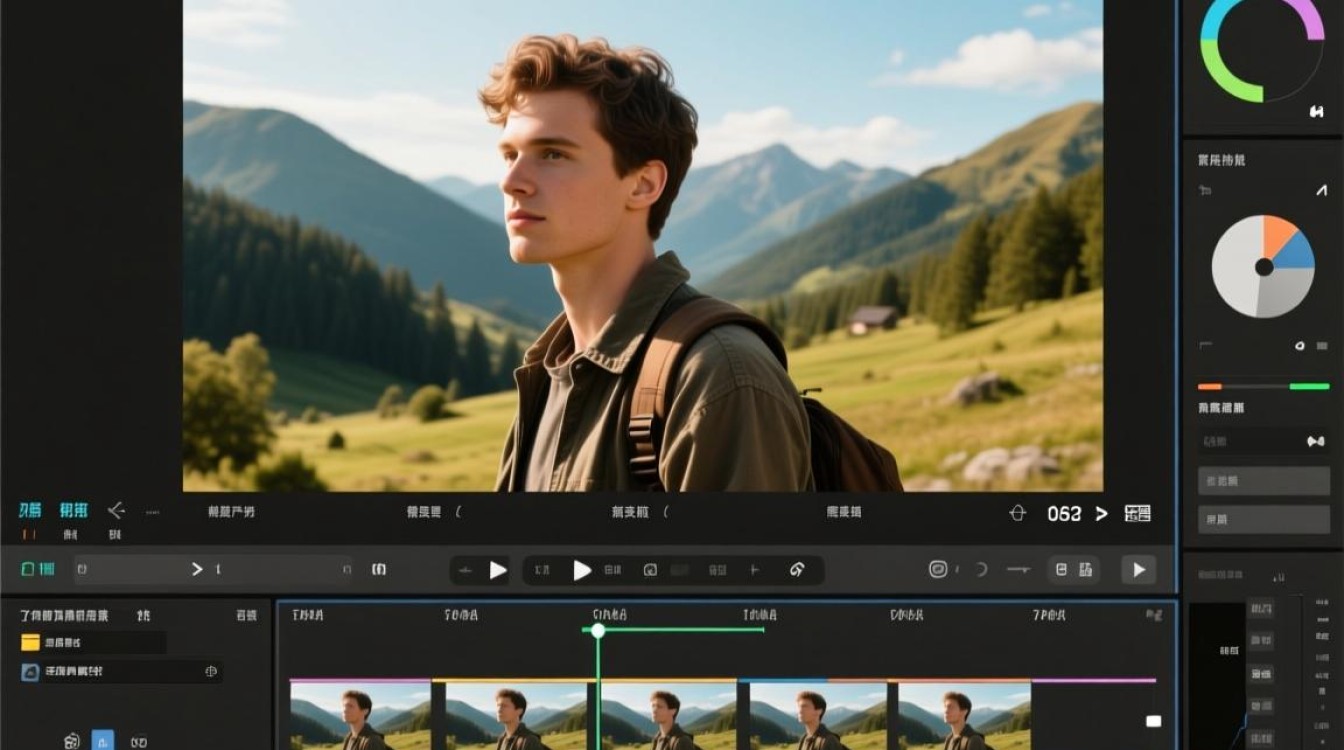
Task: Click the crosshair target icon beside 062
Action: [1018, 513]
